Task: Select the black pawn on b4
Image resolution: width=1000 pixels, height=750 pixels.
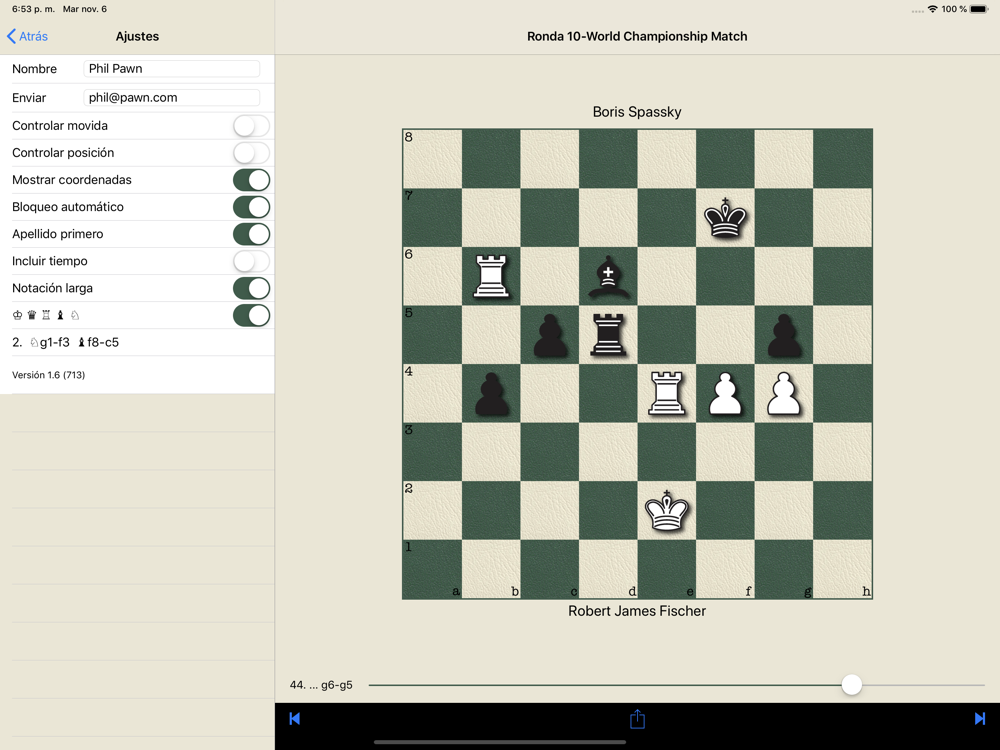Action: click(491, 394)
